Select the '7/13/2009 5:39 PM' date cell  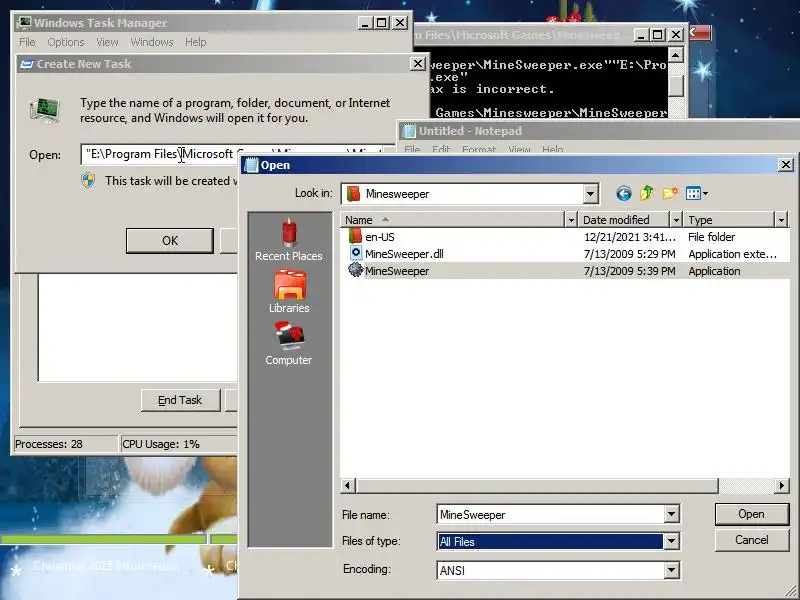(x=630, y=271)
